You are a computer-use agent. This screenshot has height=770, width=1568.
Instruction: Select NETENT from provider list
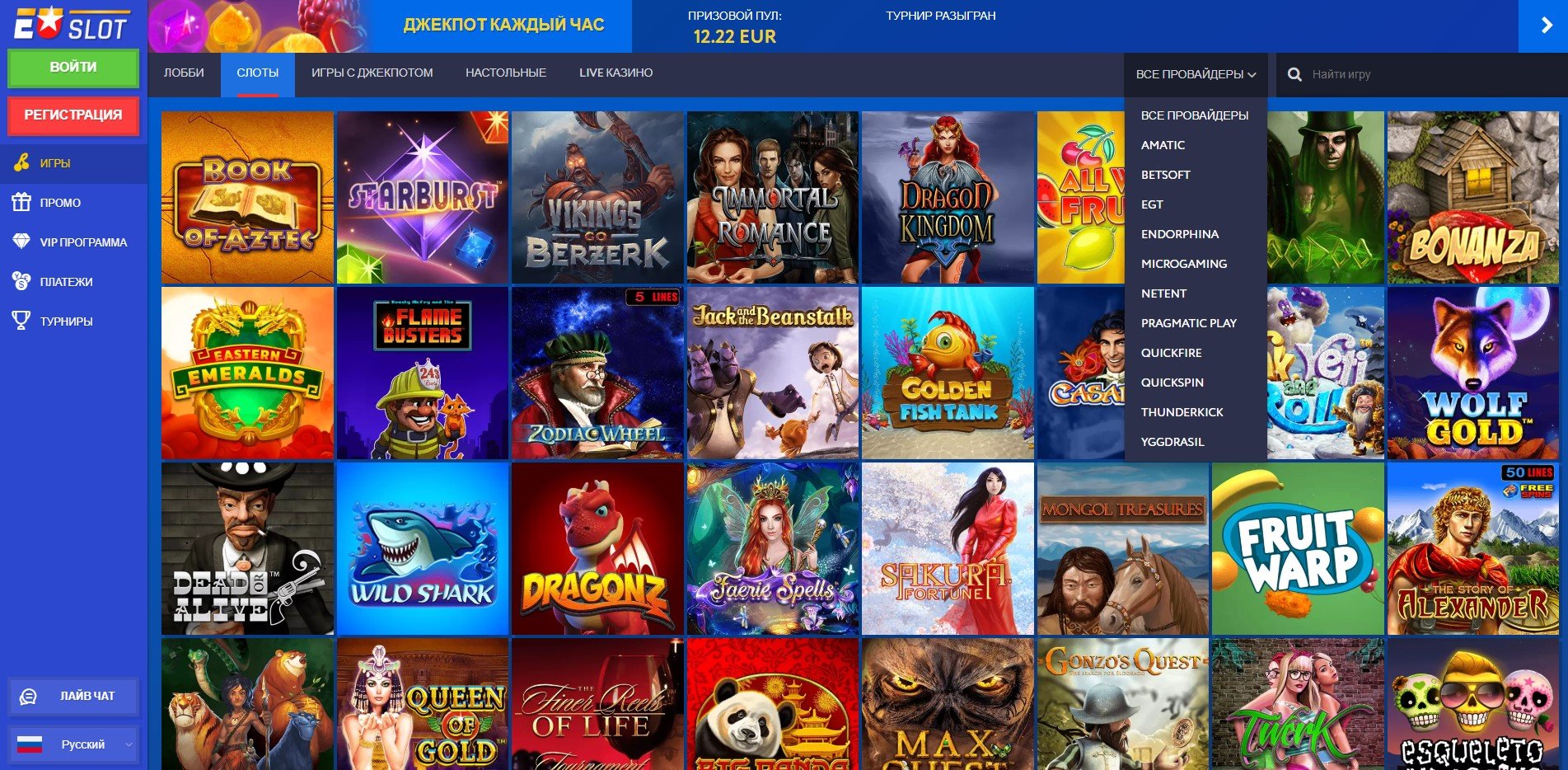pos(1163,293)
